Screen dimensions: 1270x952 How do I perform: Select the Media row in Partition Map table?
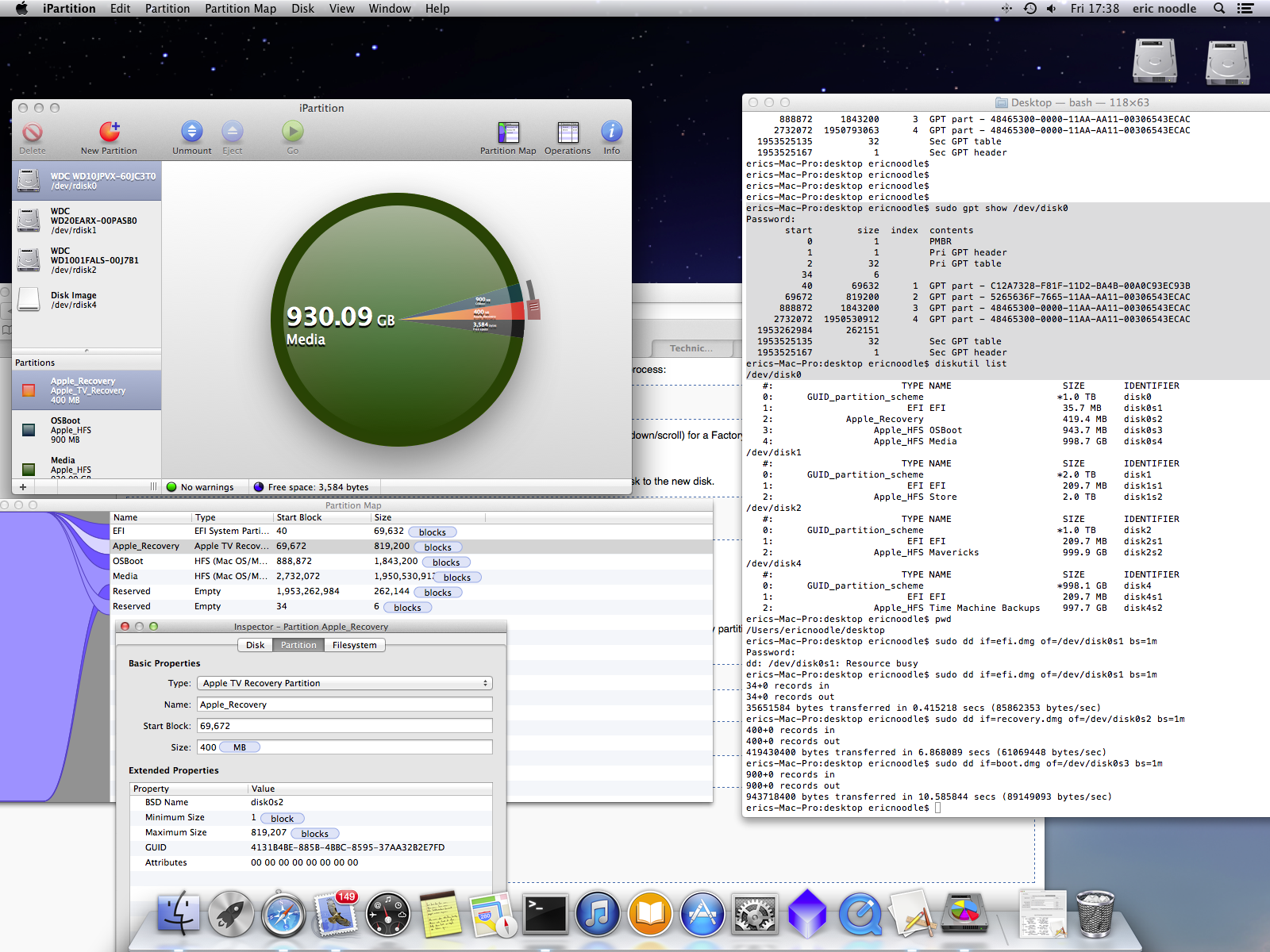pyautogui.click(x=411, y=577)
